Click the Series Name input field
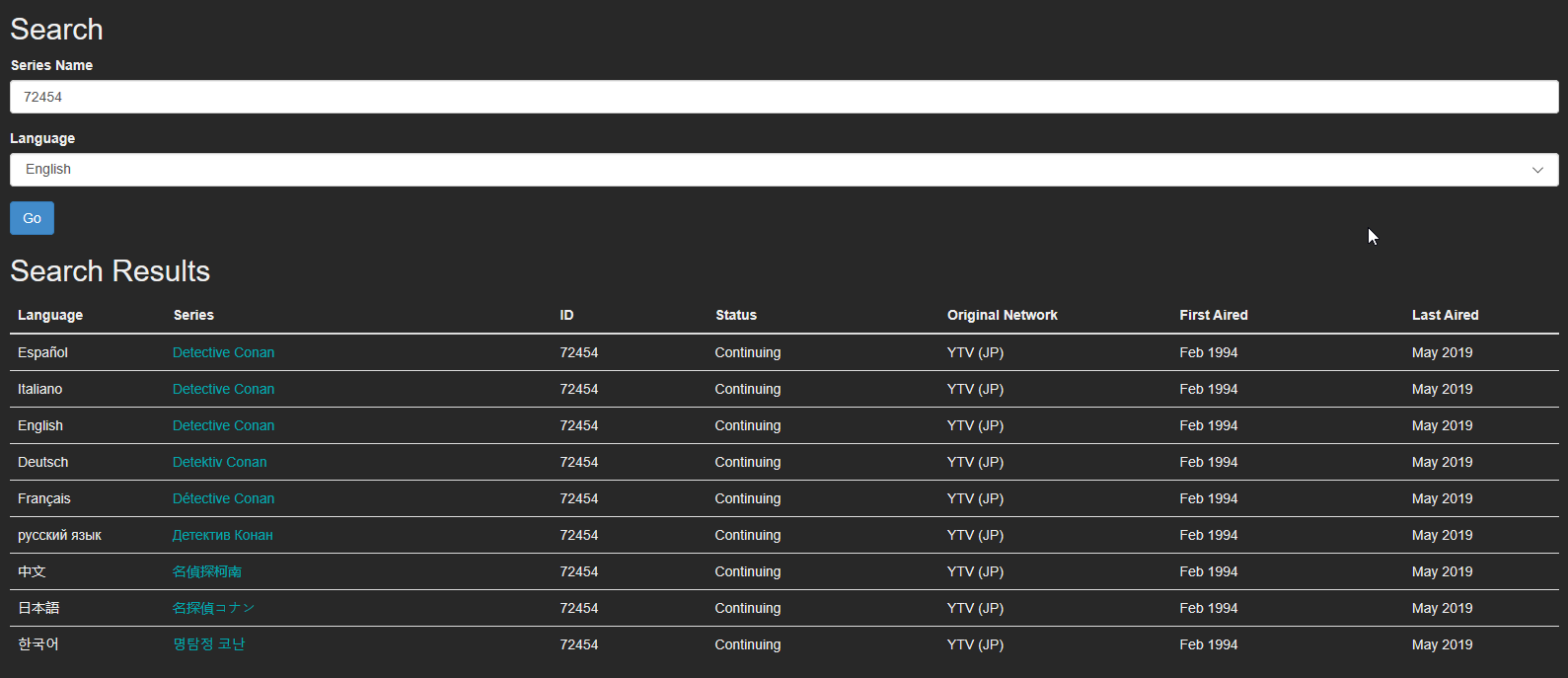Screen dimensions: 1568x678 784,97
